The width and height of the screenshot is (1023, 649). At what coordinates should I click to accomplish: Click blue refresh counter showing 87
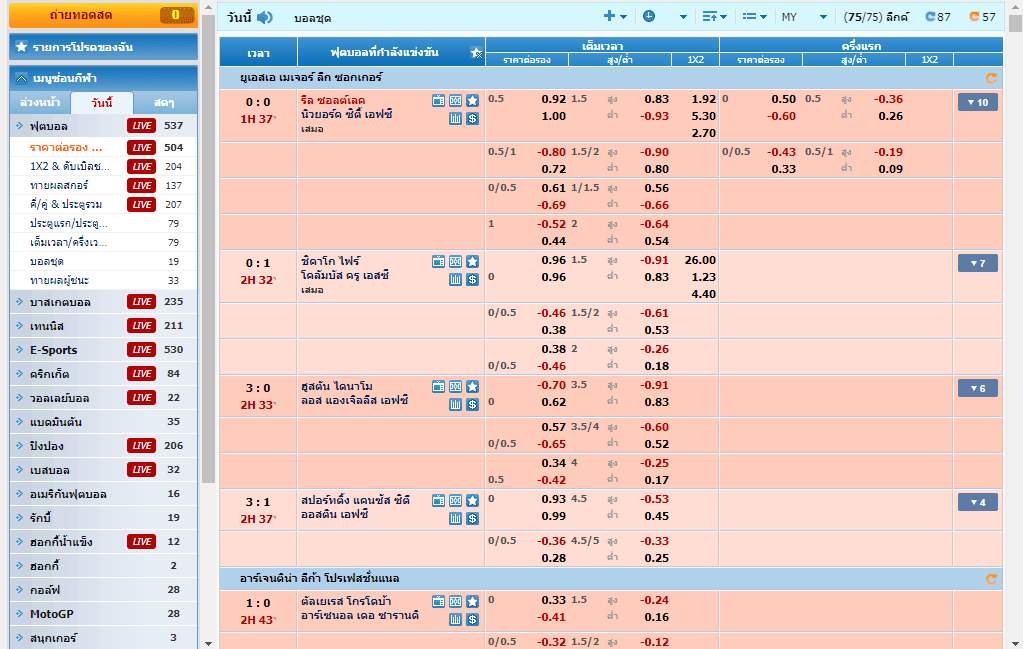click(x=938, y=17)
